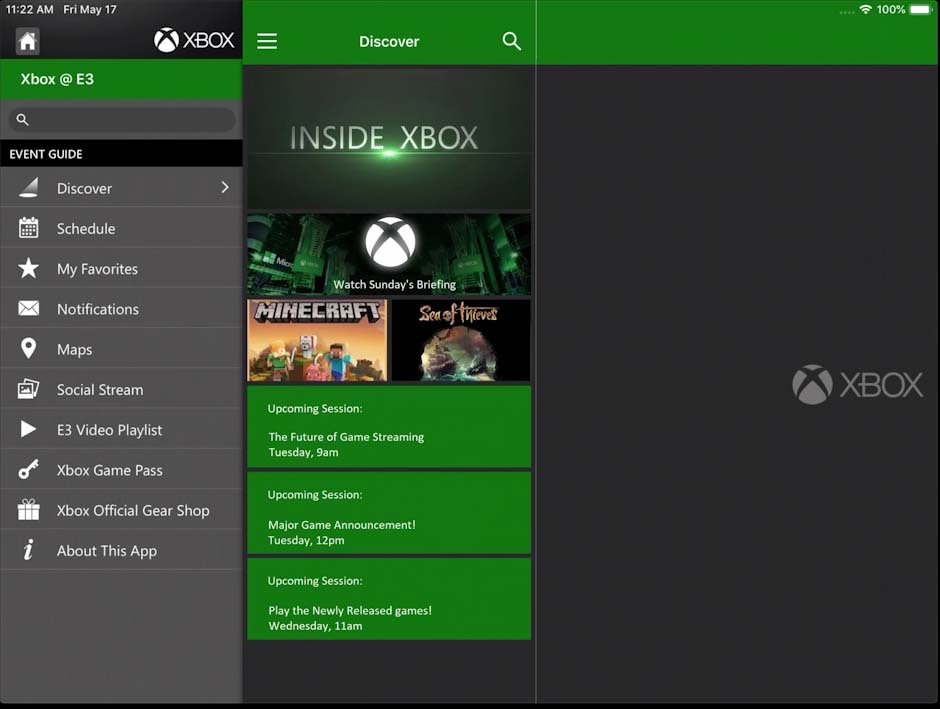Click the About This App info icon
This screenshot has height=709, width=940.
tap(28, 550)
